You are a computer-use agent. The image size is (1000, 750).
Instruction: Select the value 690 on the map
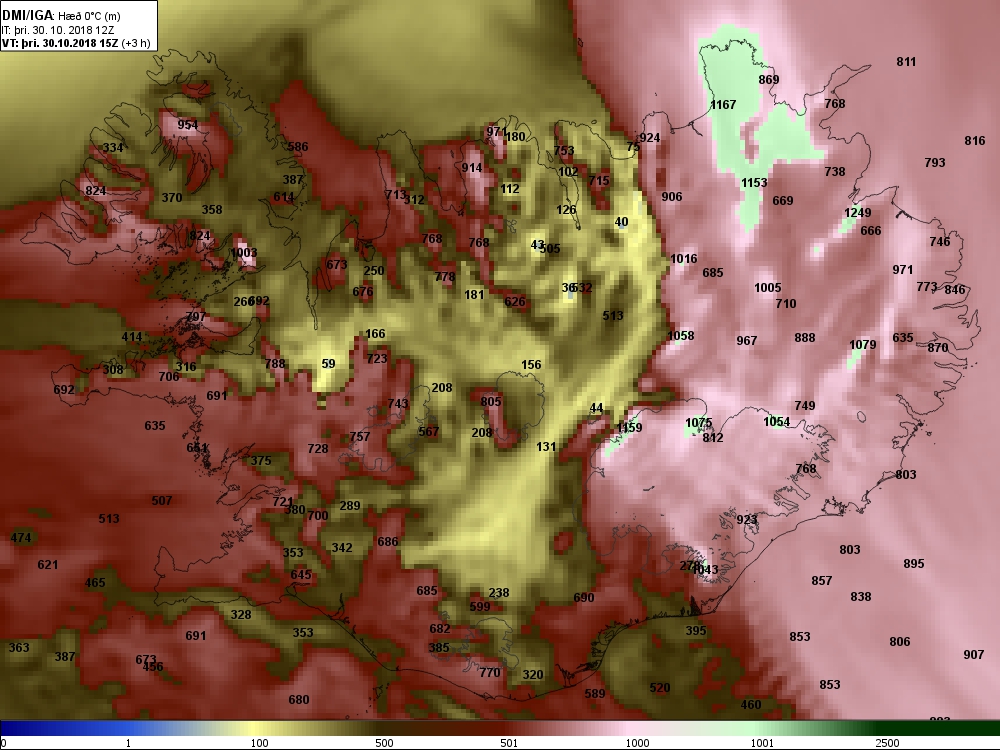click(x=584, y=598)
